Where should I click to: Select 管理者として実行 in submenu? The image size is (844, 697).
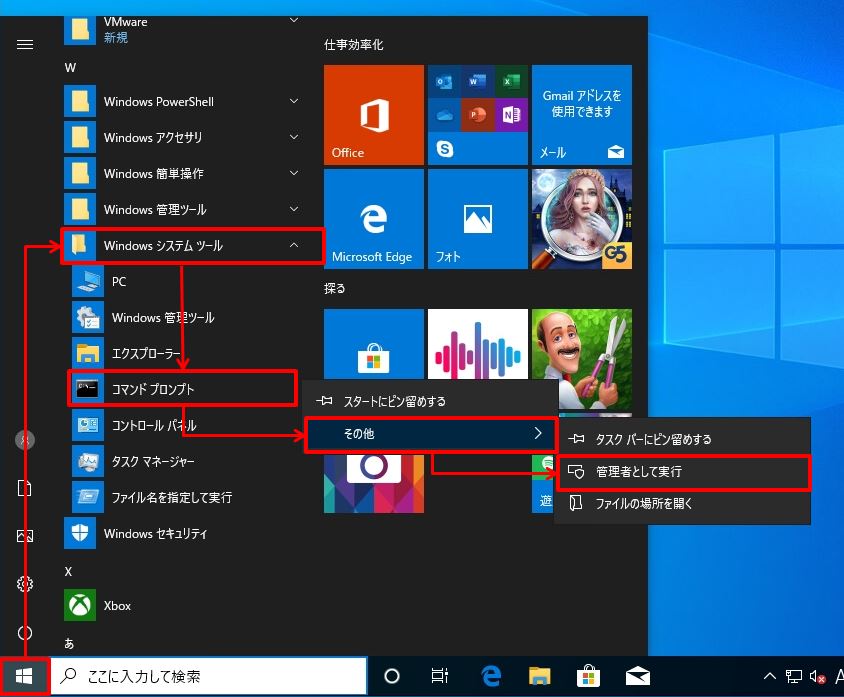coord(683,472)
